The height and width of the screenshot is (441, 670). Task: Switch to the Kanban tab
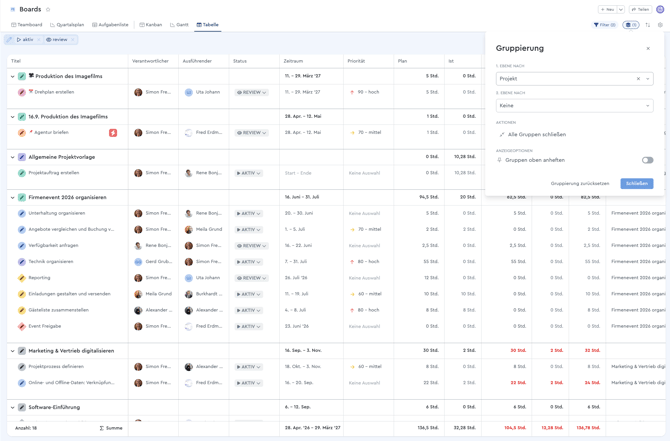[x=150, y=25]
